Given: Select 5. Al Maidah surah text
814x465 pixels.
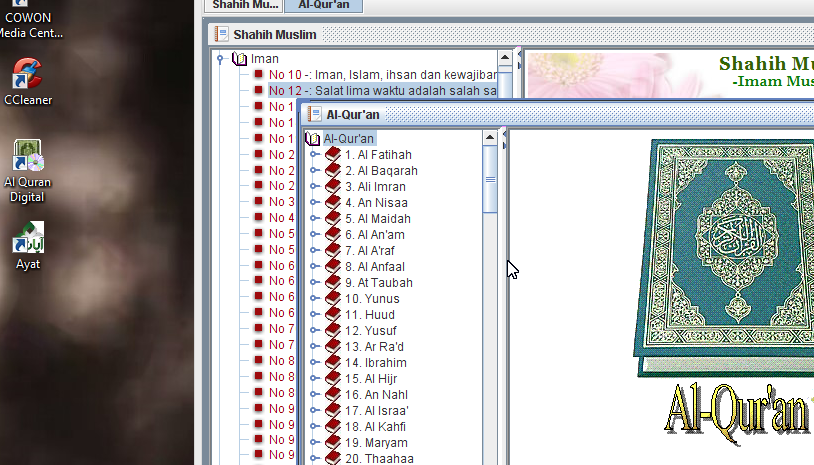Looking at the screenshot, I should (x=378, y=219).
